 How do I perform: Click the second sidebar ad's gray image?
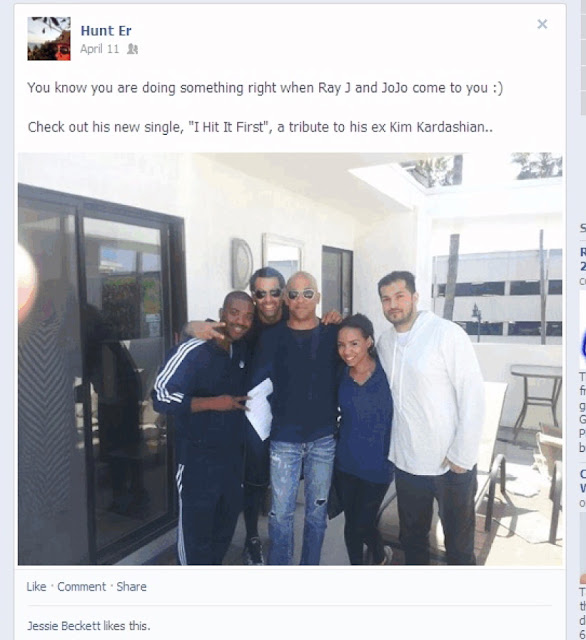coord(583,548)
